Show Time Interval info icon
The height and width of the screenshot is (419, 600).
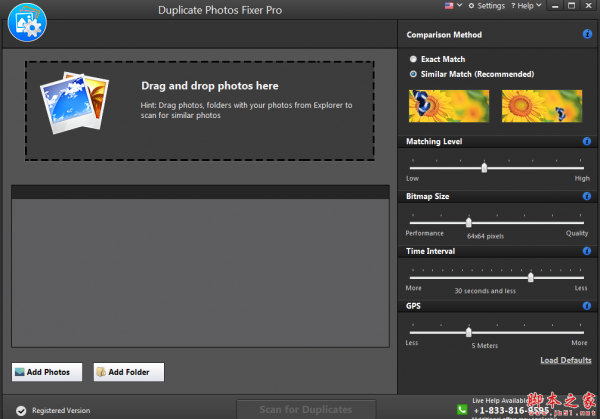point(587,251)
